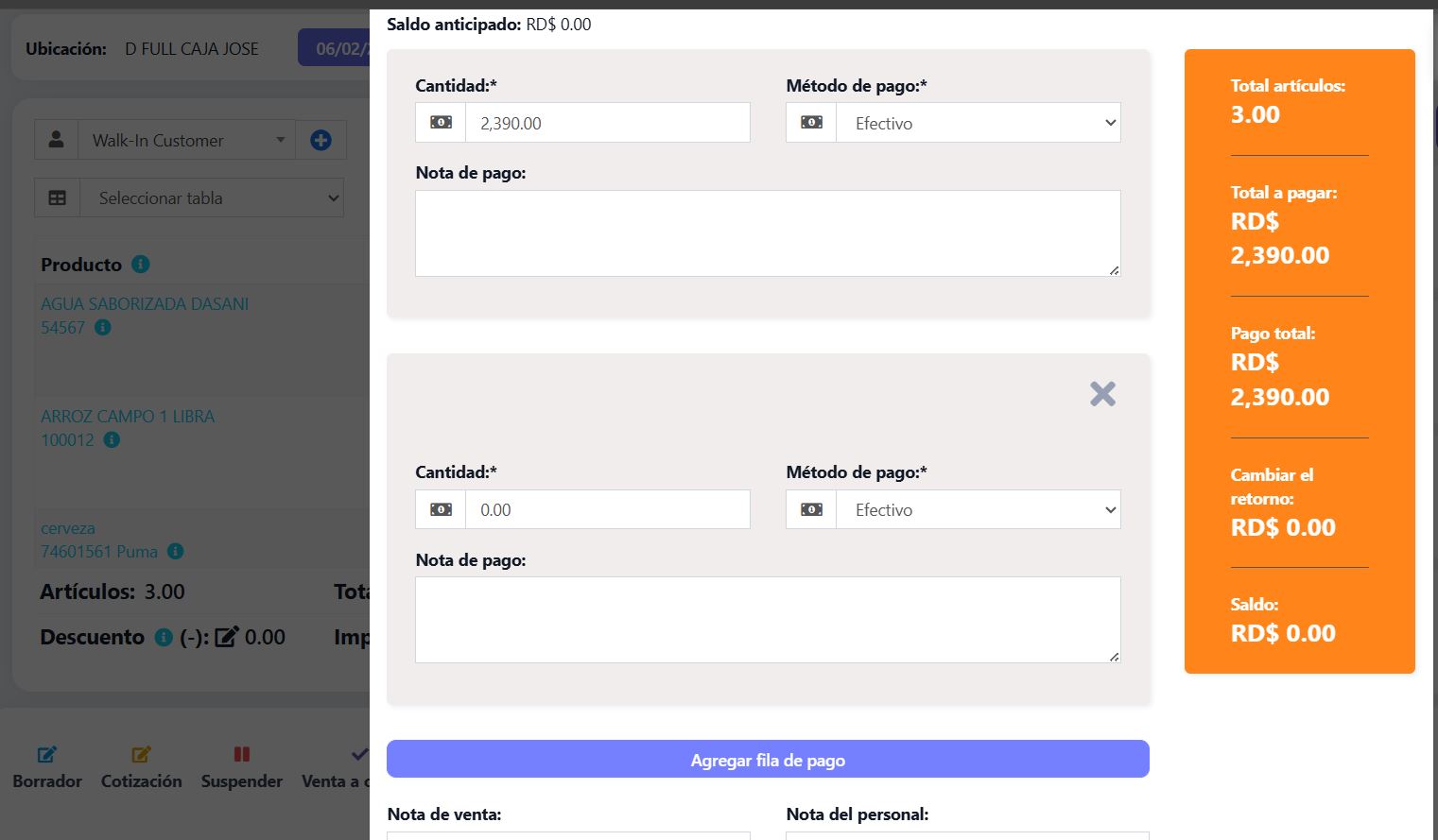Click the Borrador draft icon
Viewport: 1438px width, 840px height.
point(46,754)
